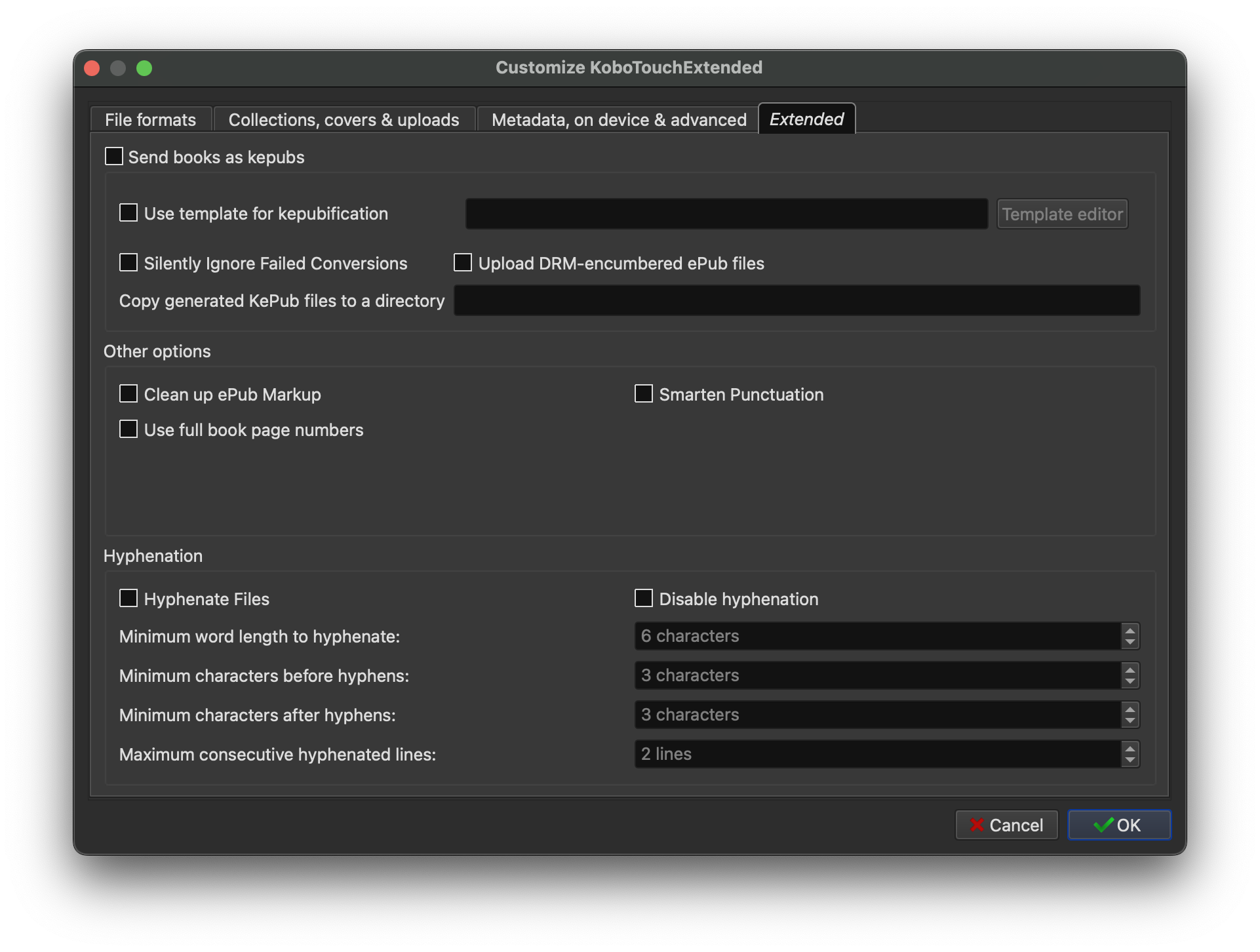Check Disable hyphenation
Screen dimensions: 1260x952
point(644,599)
